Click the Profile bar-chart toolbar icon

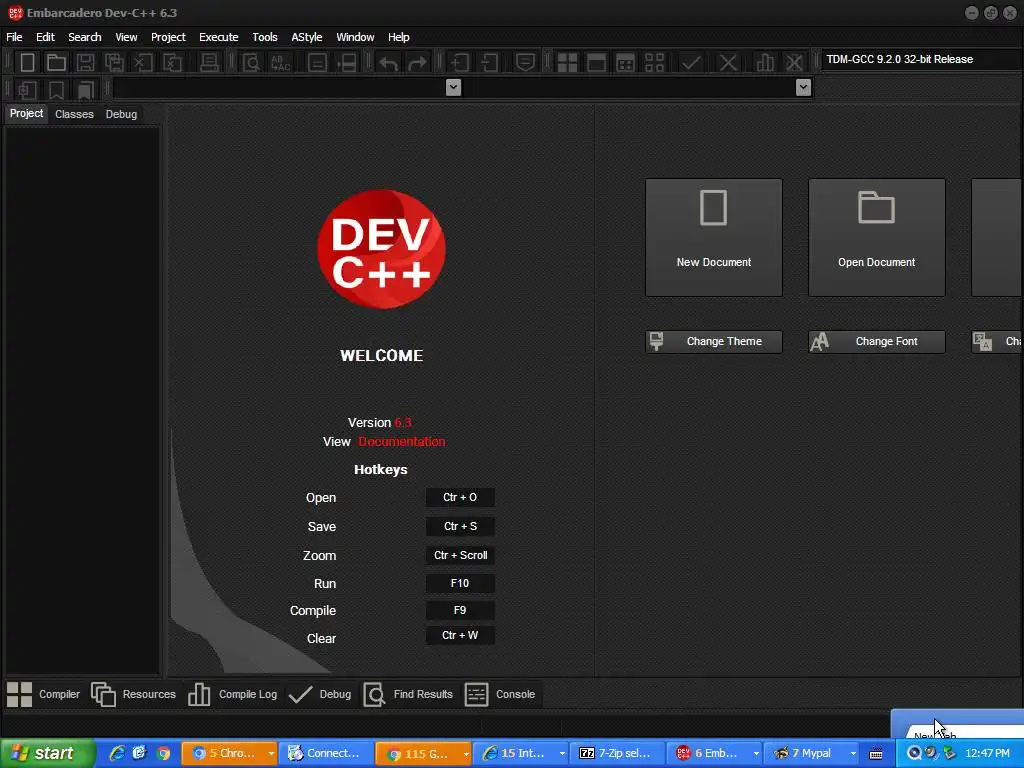(x=765, y=63)
